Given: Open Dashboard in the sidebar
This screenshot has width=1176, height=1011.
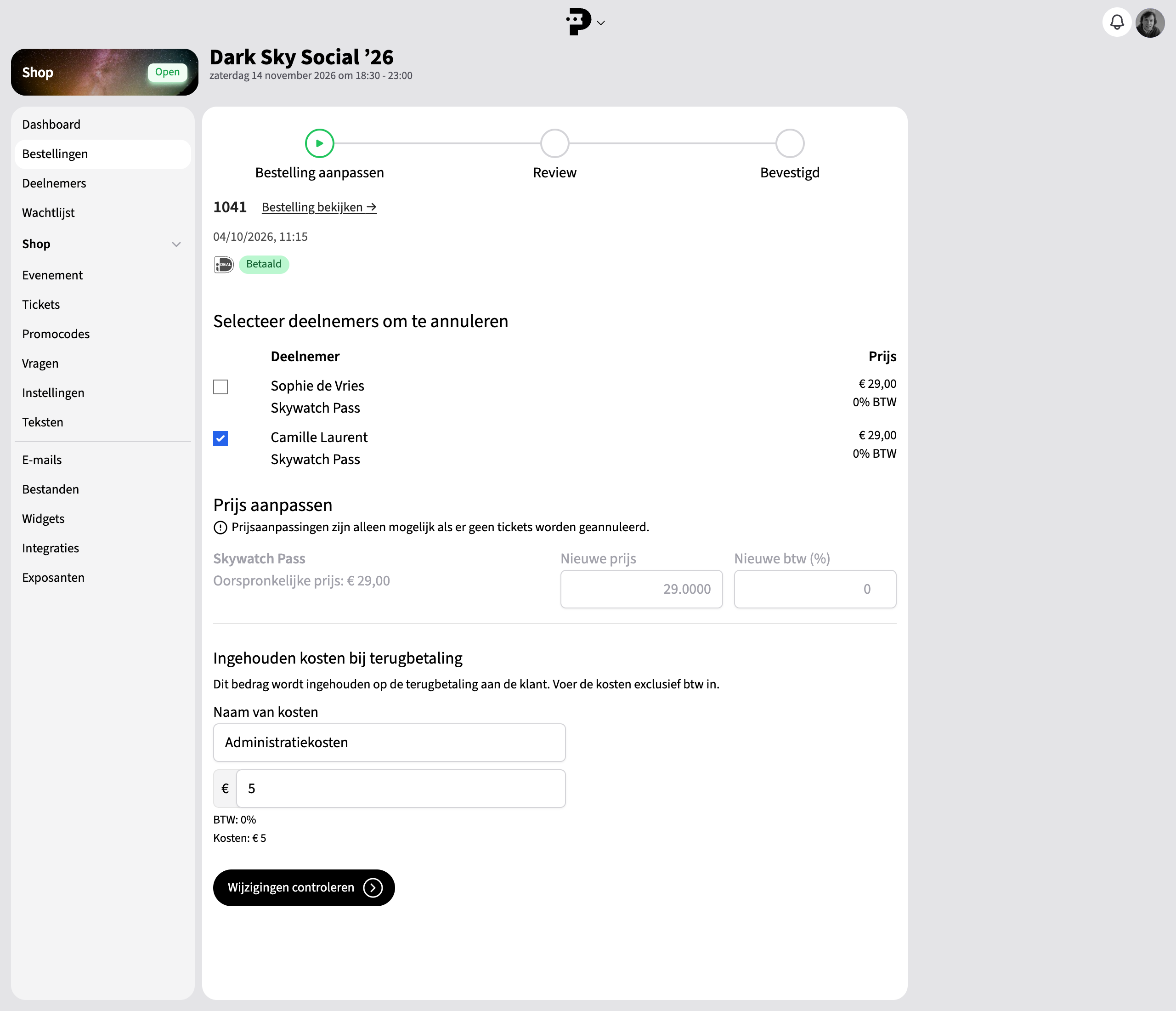Looking at the screenshot, I should coord(103,125).
